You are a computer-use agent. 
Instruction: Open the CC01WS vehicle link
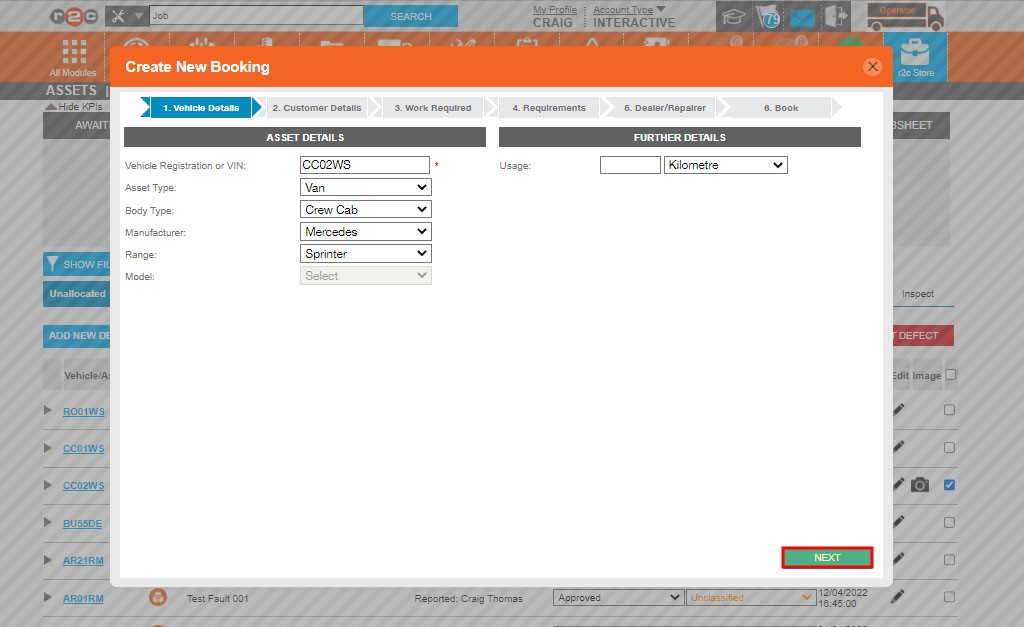[85, 448]
